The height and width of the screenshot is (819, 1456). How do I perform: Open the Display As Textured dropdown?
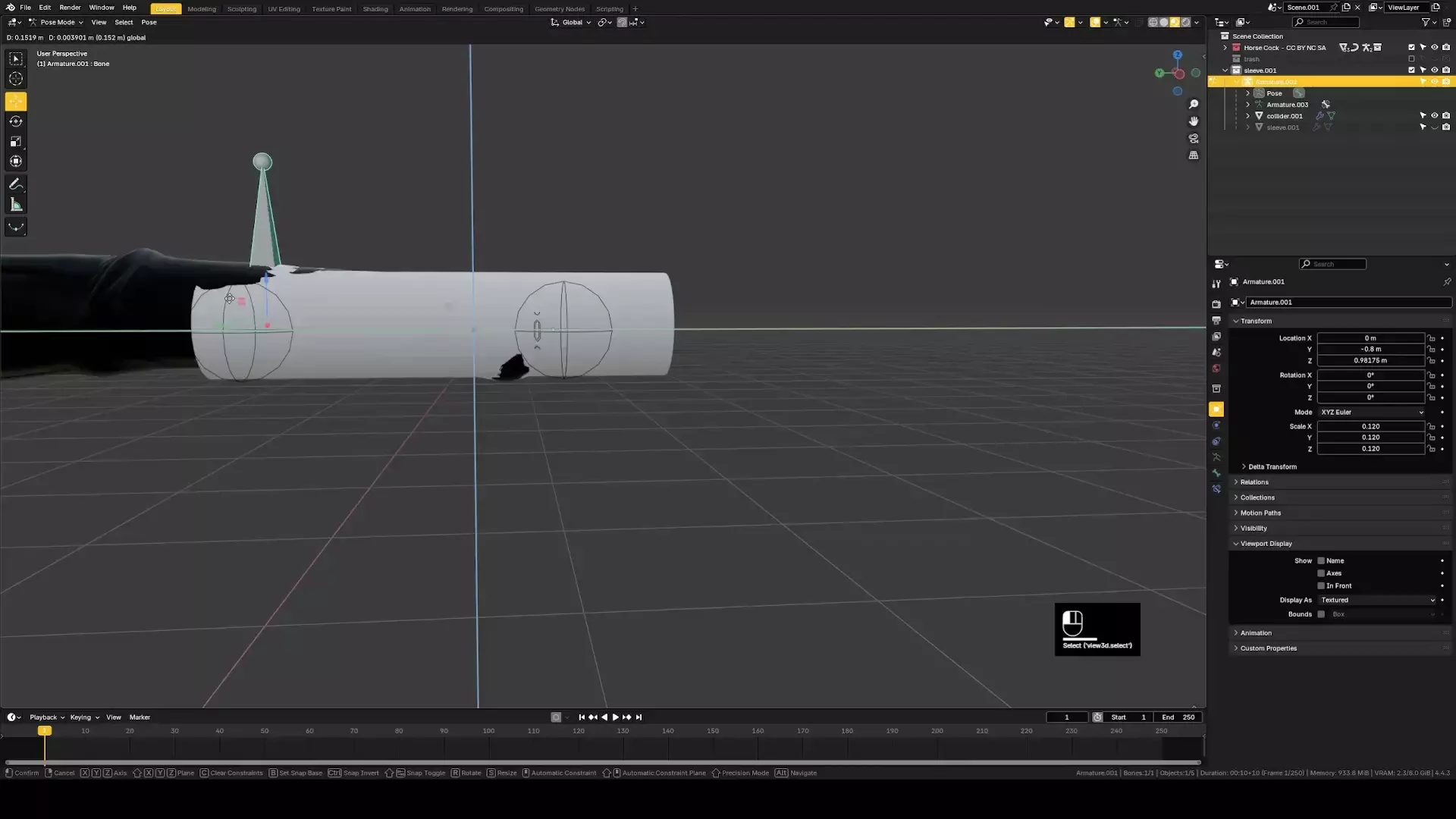[x=1377, y=600]
